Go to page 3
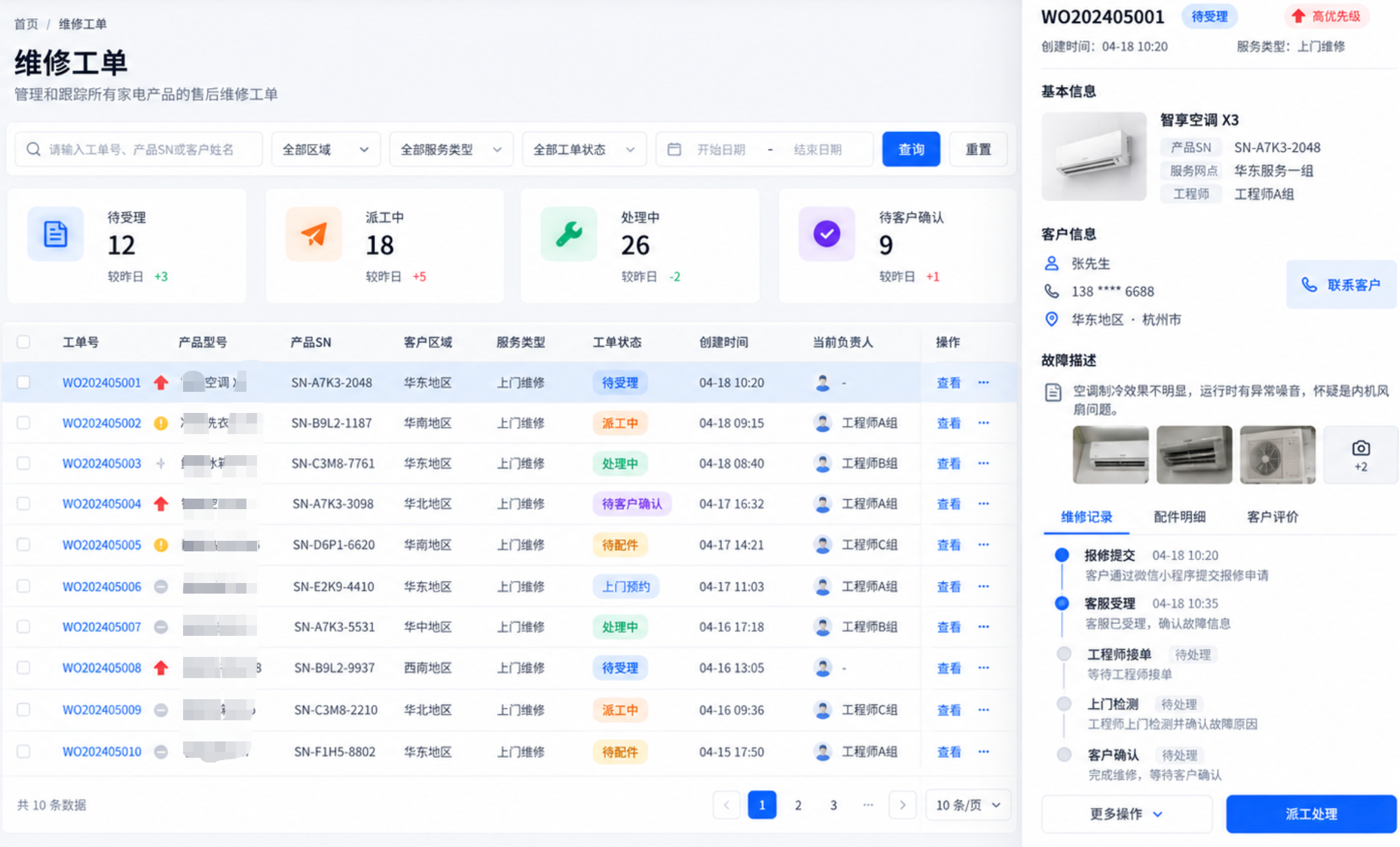 point(833,805)
